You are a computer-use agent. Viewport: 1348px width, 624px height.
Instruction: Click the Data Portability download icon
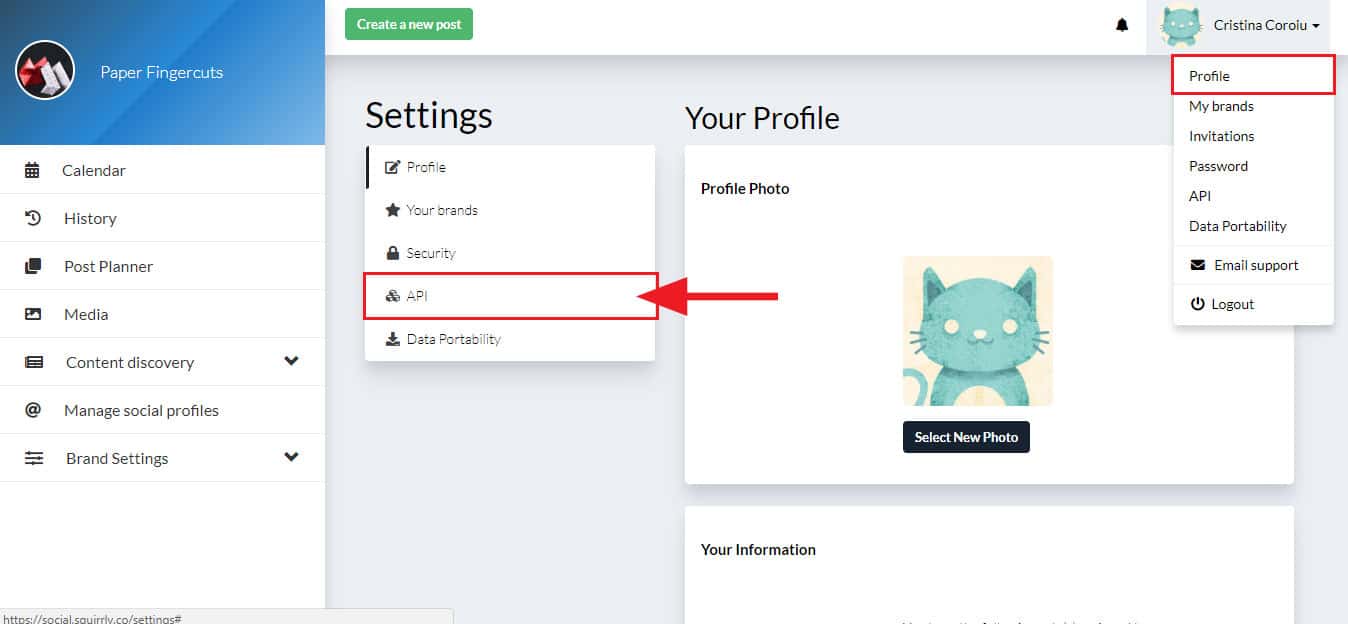[393, 339]
